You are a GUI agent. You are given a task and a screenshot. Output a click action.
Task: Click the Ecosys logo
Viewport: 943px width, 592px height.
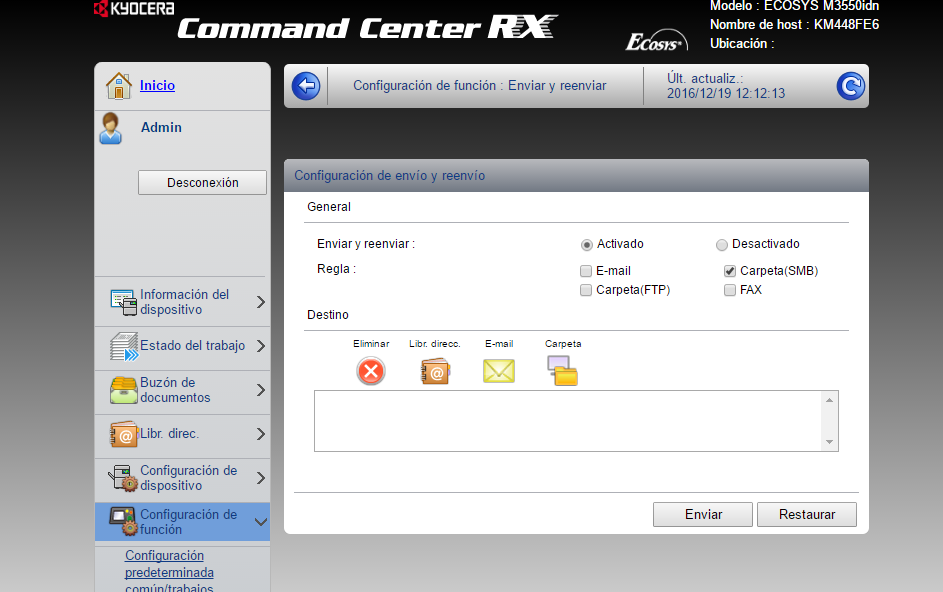coord(656,40)
